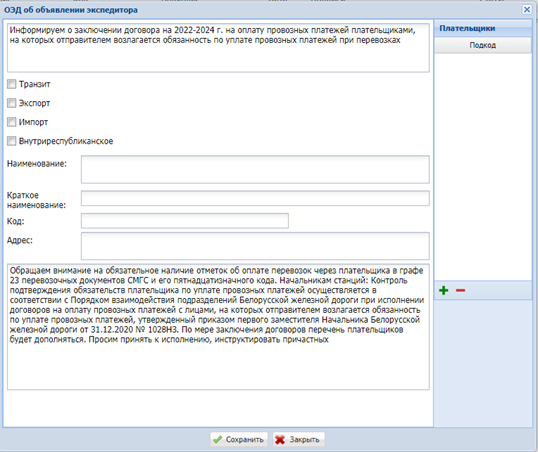Click the empty payer list under Подкод

tap(483, 167)
